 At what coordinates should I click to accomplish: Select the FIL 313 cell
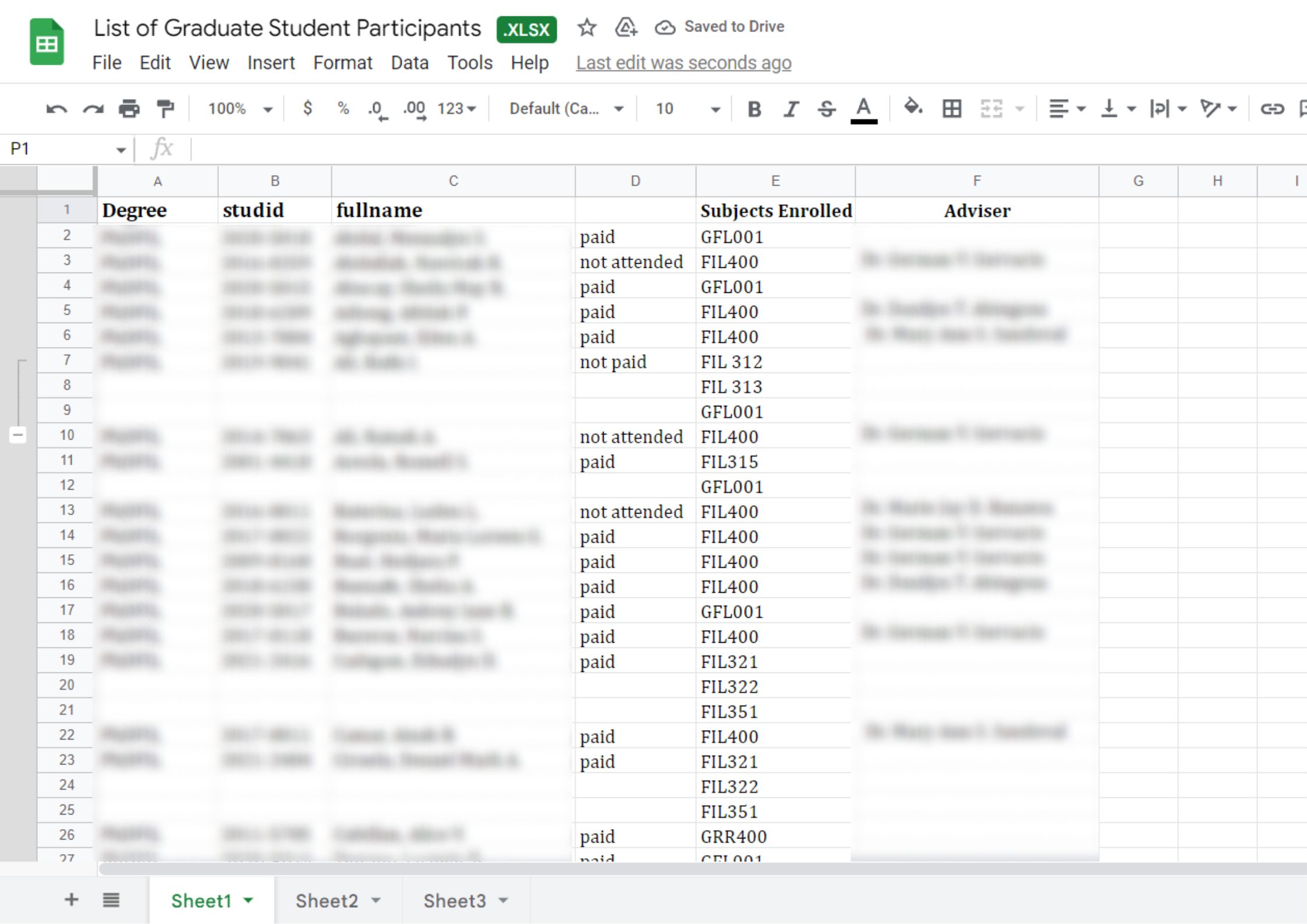point(775,386)
